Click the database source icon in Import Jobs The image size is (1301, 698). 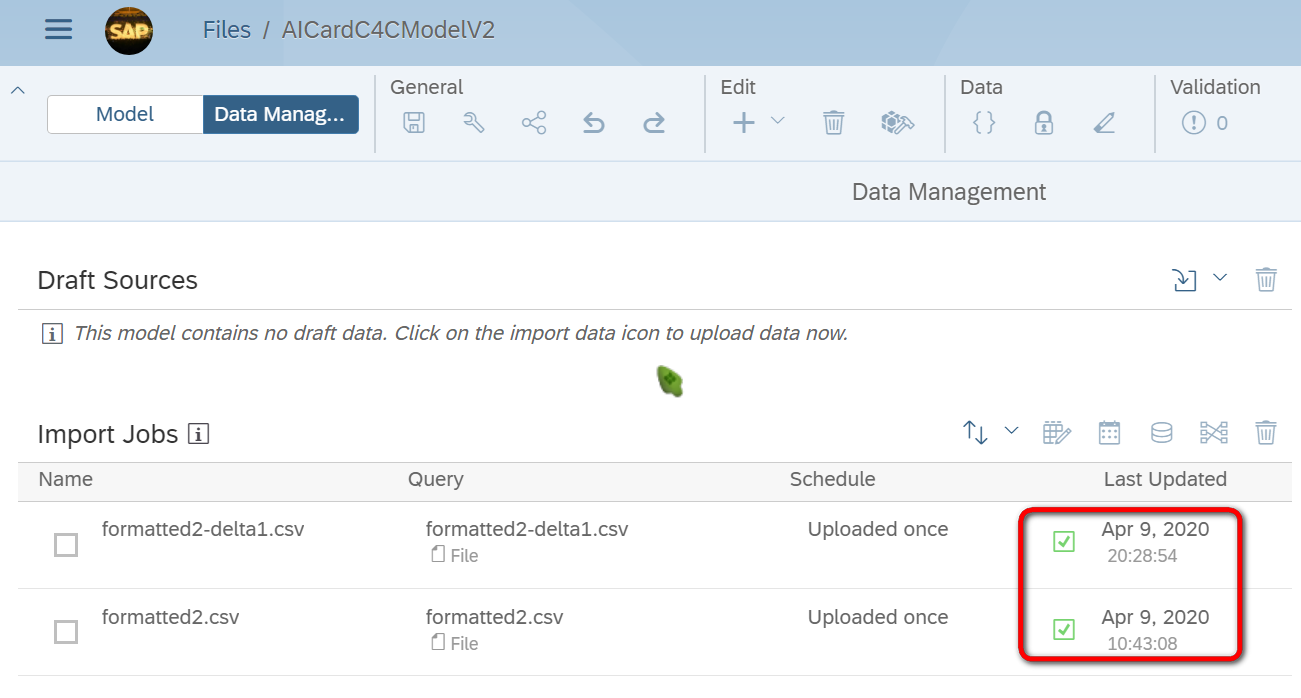pyautogui.click(x=1161, y=433)
